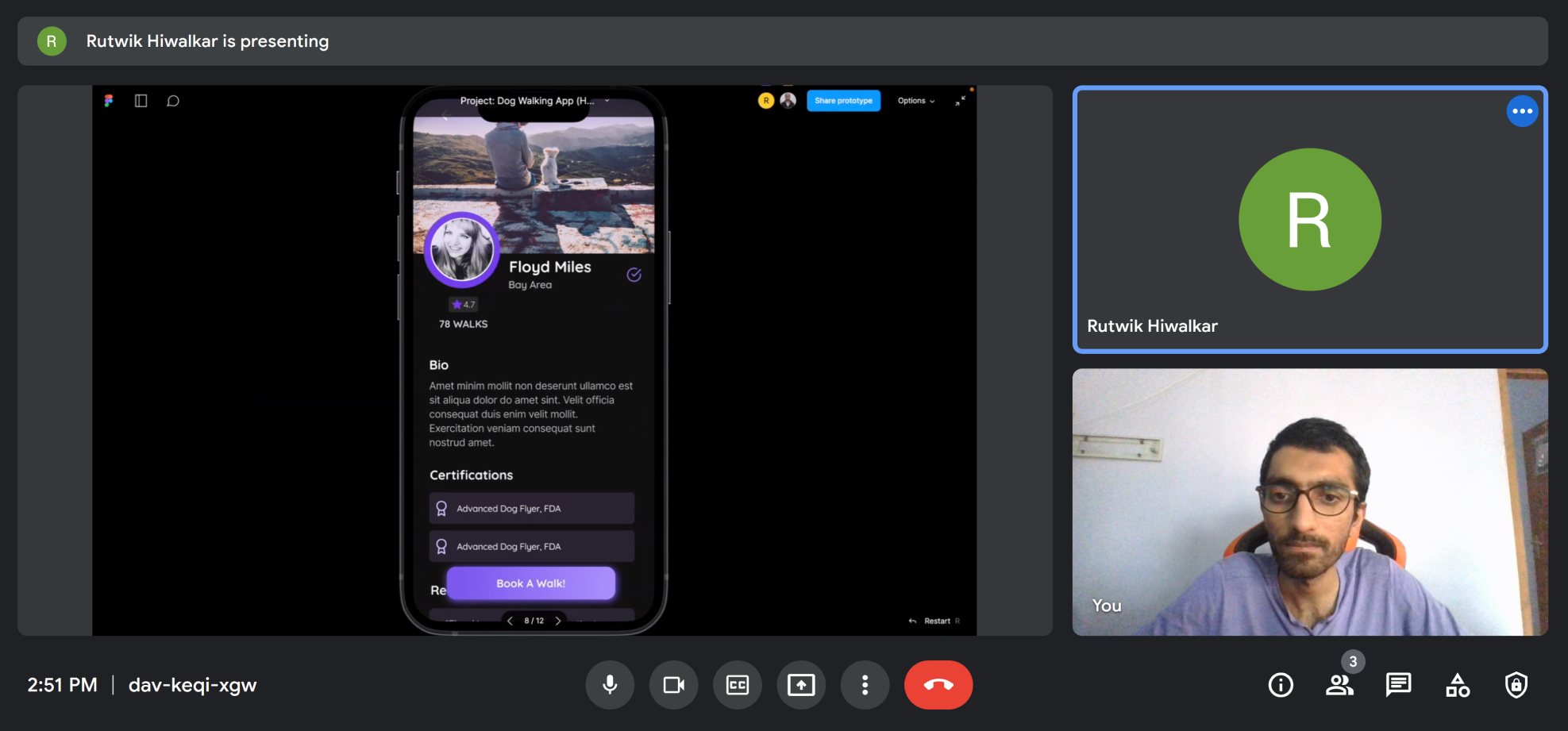Toggle closed captions
Screen dimensions: 1568x731
pyautogui.click(x=738, y=685)
